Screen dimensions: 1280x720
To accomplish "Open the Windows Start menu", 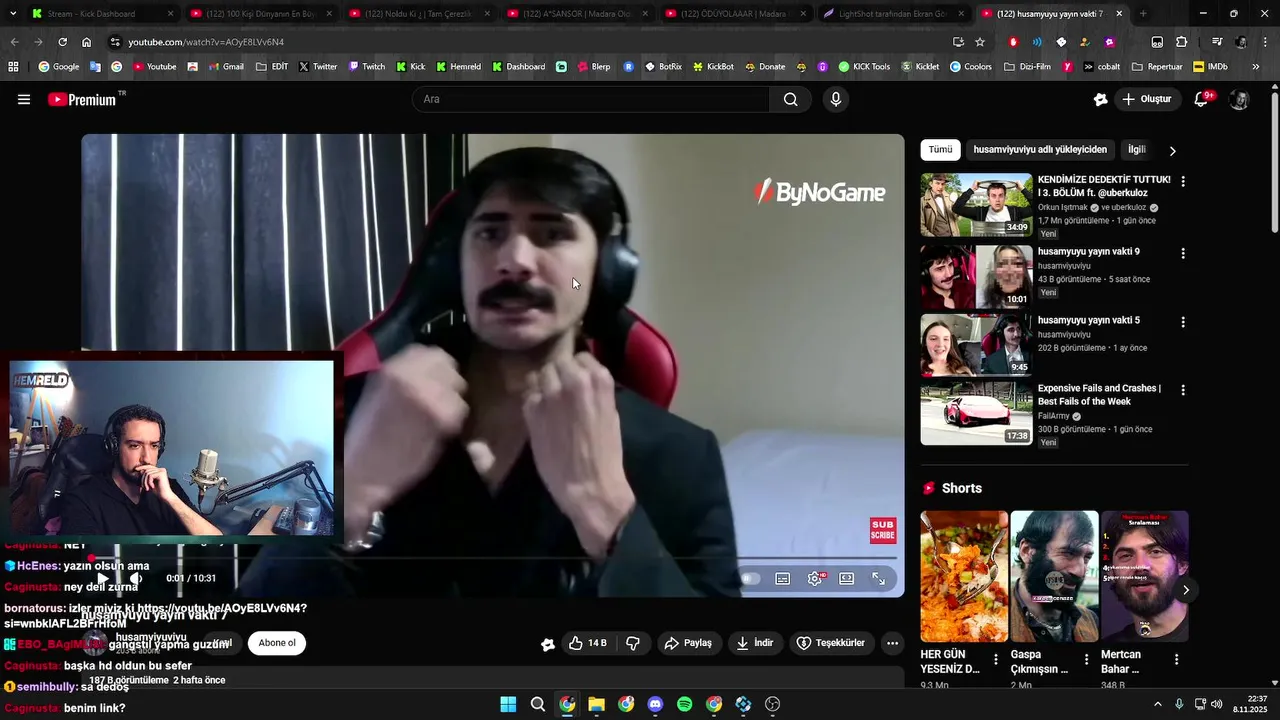I will tap(508, 704).
